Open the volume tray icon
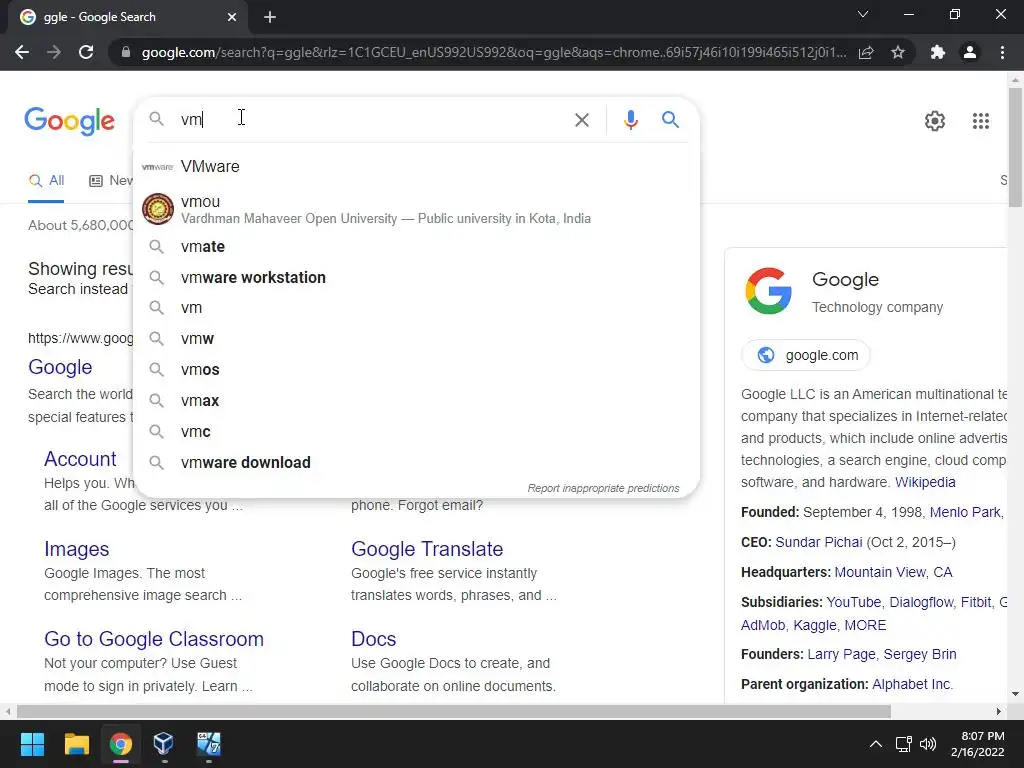The image size is (1024, 768). point(927,744)
